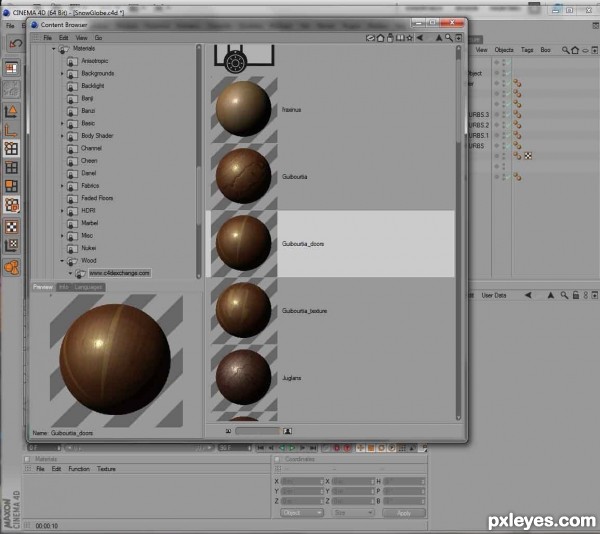Play animation forward
Screen dimensions: 600x534
point(292,448)
